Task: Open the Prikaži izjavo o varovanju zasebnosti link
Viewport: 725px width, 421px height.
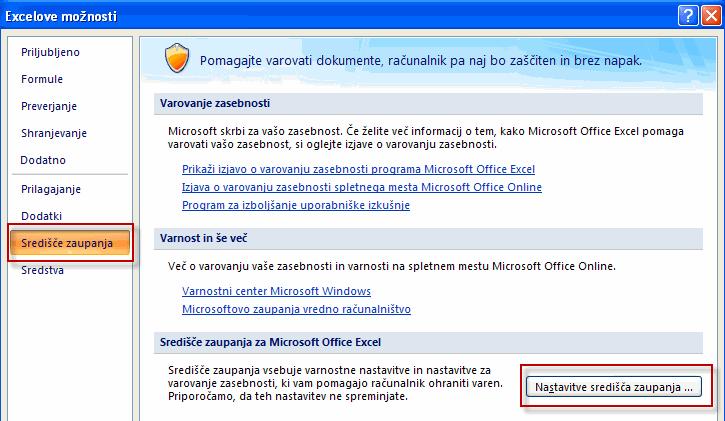Action: pyautogui.click(x=358, y=169)
